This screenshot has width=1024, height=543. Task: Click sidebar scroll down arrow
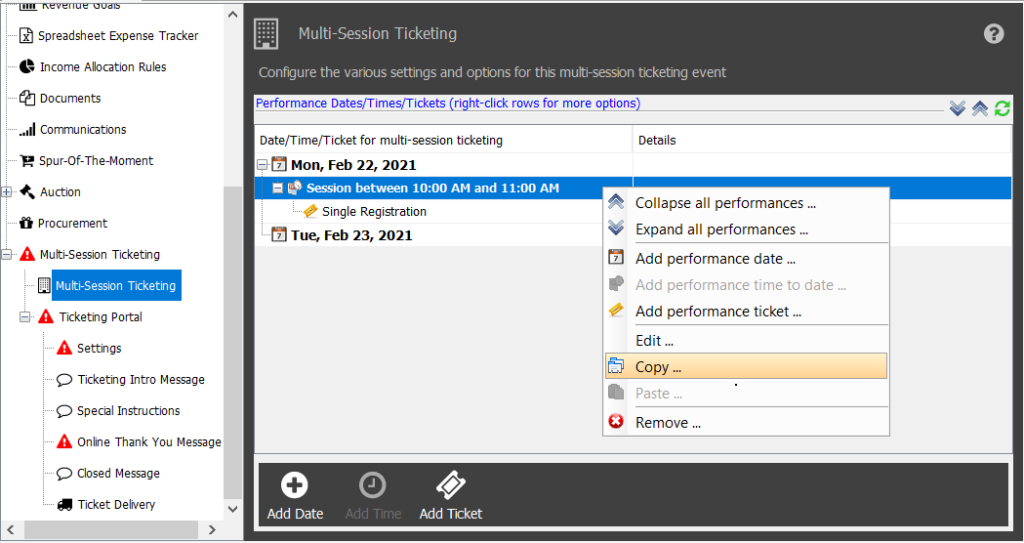click(233, 508)
